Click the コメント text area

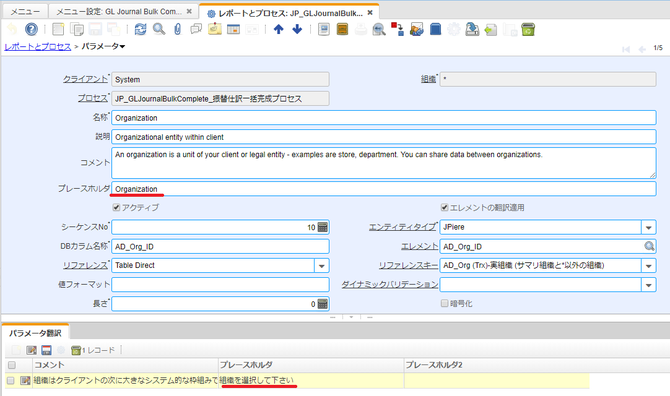pos(384,163)
